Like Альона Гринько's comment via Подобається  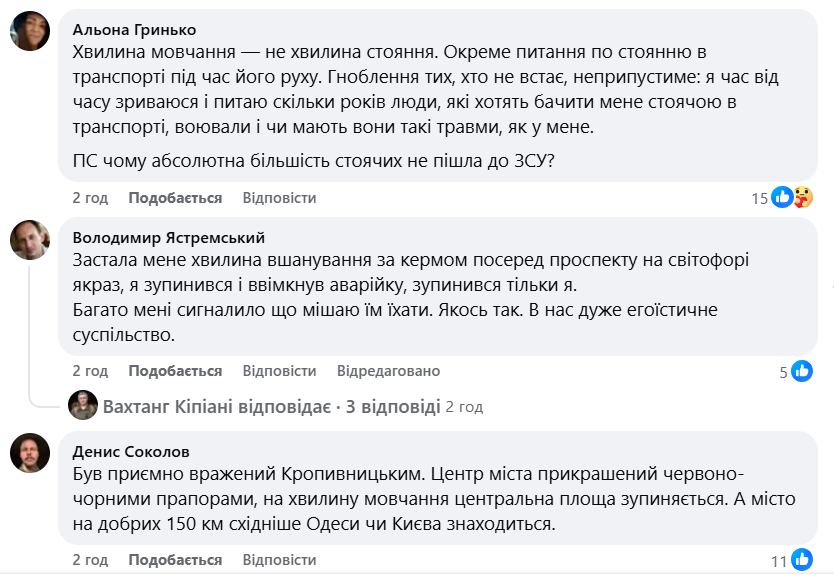tap(175, 198)
